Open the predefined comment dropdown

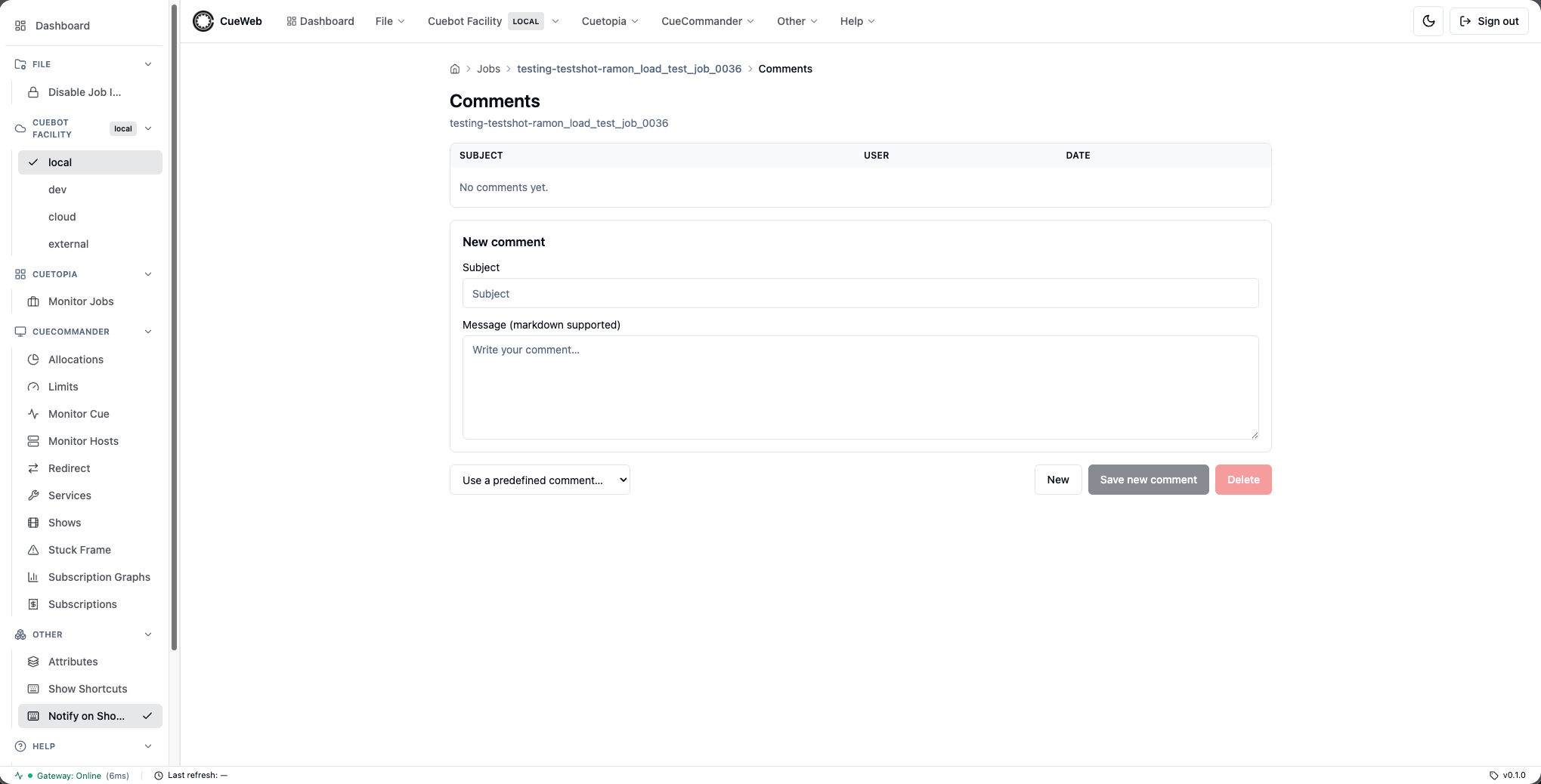point(540,480)
